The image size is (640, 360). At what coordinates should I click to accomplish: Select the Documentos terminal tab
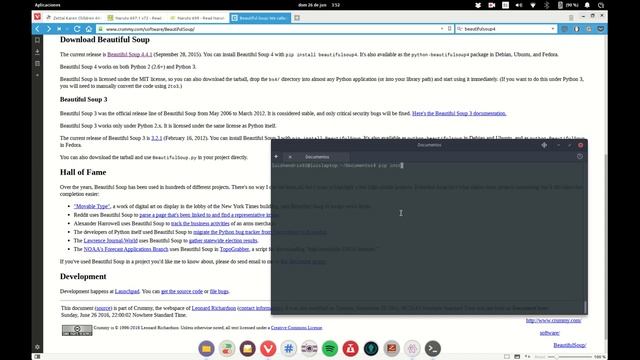(317, 157)
